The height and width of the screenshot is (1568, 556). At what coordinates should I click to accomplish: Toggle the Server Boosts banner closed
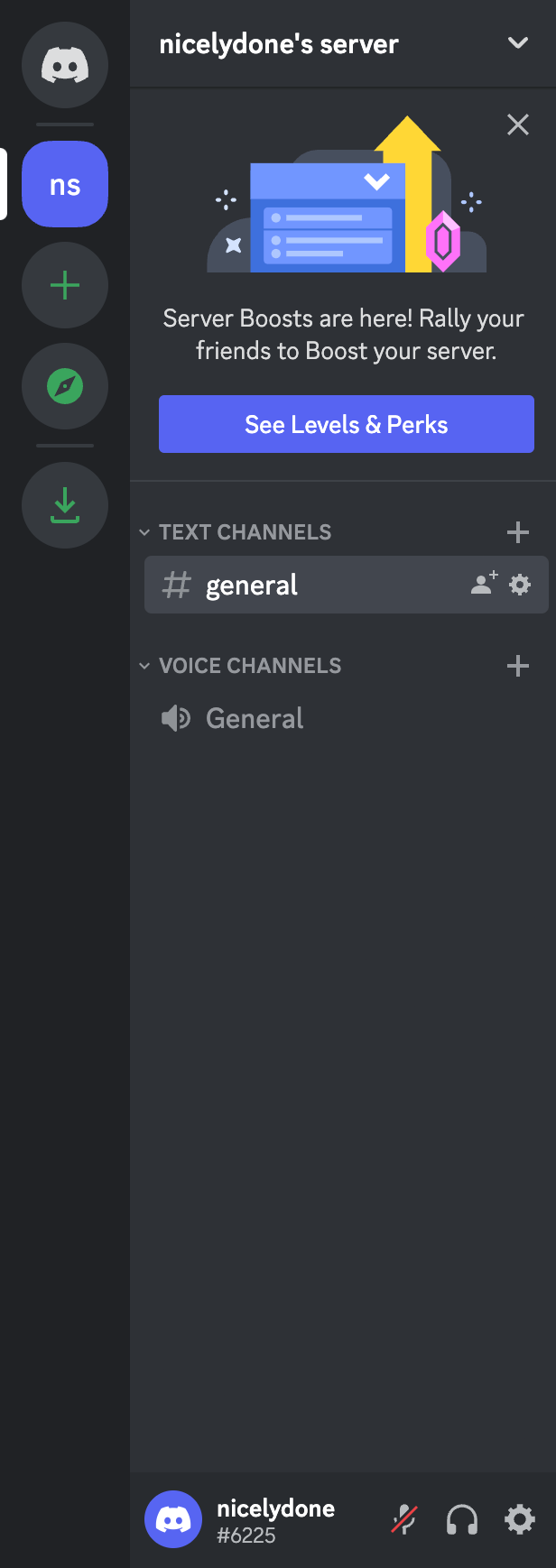click(x=517, y=125)
